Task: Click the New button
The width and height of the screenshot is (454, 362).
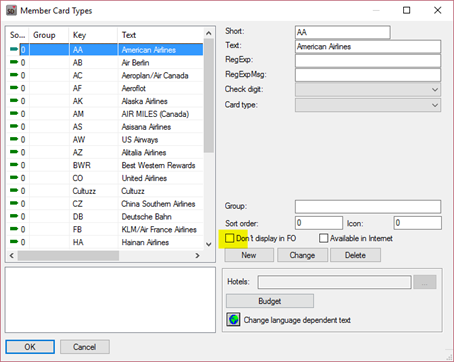Action: coord(249,255)
